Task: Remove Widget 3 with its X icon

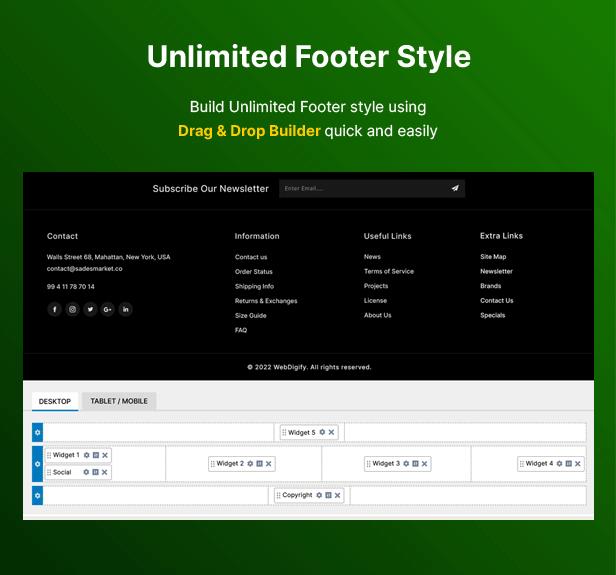Action: click(x=425, y=463)
